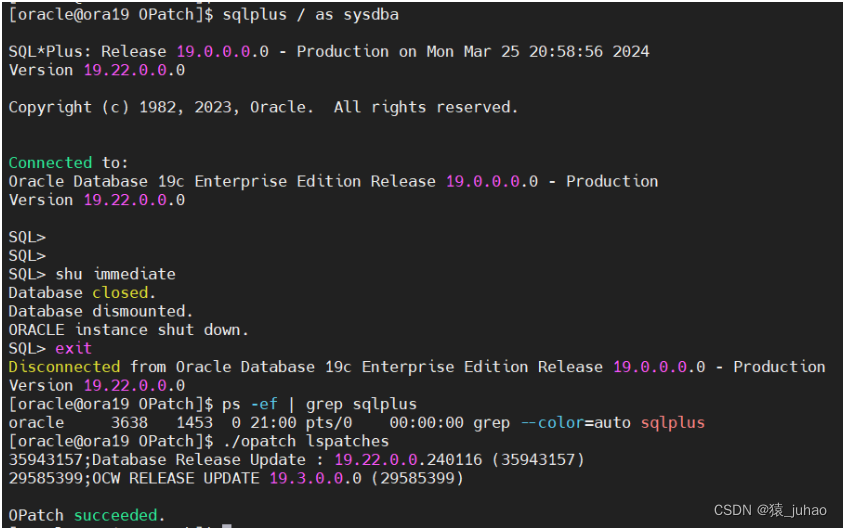Click the 'Database closed.' line

(x=82, y=293)
